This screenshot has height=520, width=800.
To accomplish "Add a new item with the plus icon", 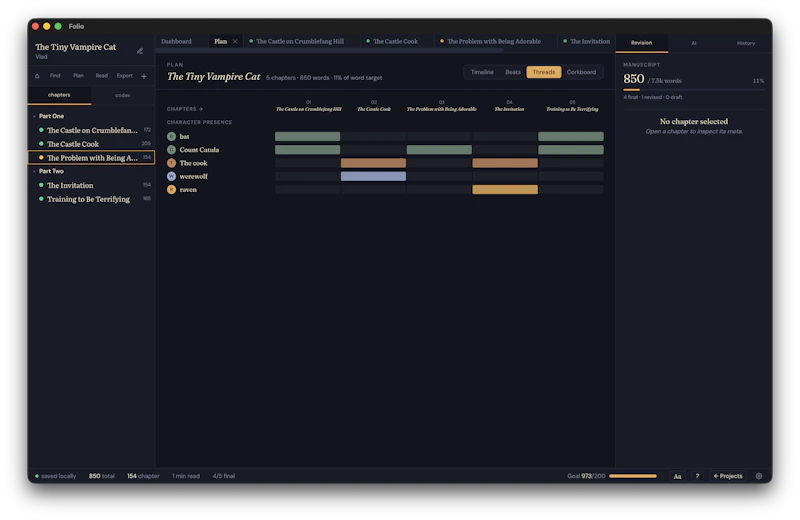I will [x=144, y=76].
